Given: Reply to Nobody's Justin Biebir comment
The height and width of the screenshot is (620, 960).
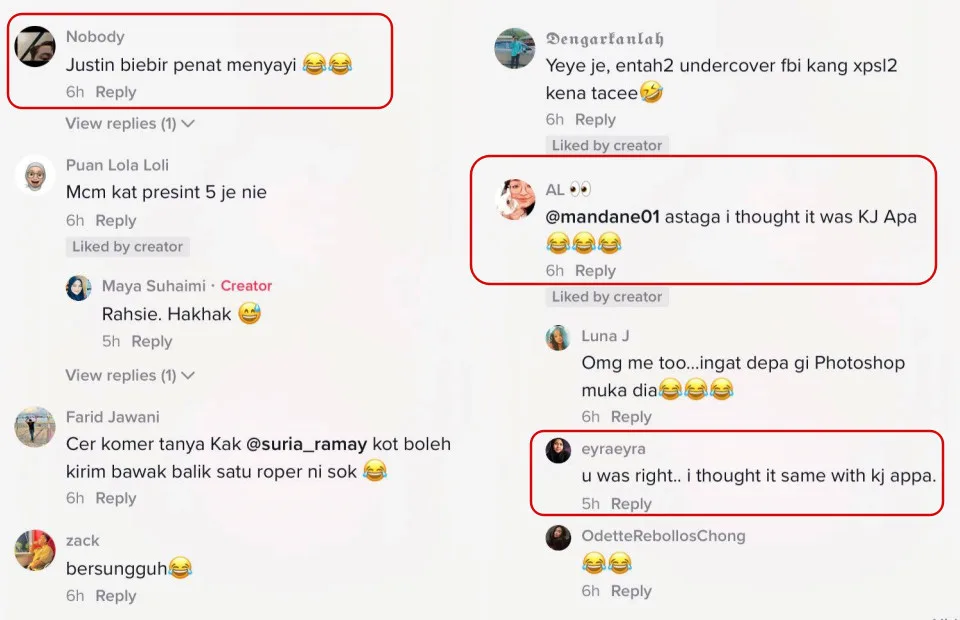Looking at the screenshot, I should (x=116, y=92).
